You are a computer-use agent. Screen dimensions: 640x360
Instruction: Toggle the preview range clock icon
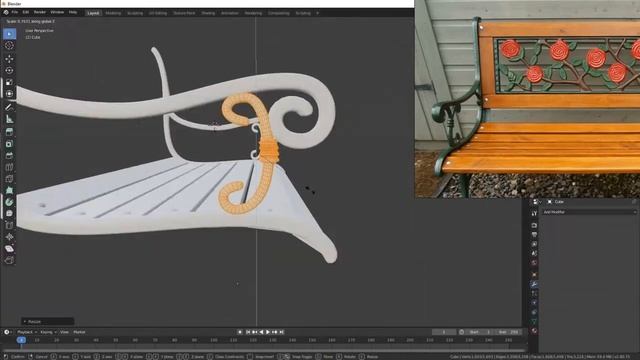click(x=462, y=332)
